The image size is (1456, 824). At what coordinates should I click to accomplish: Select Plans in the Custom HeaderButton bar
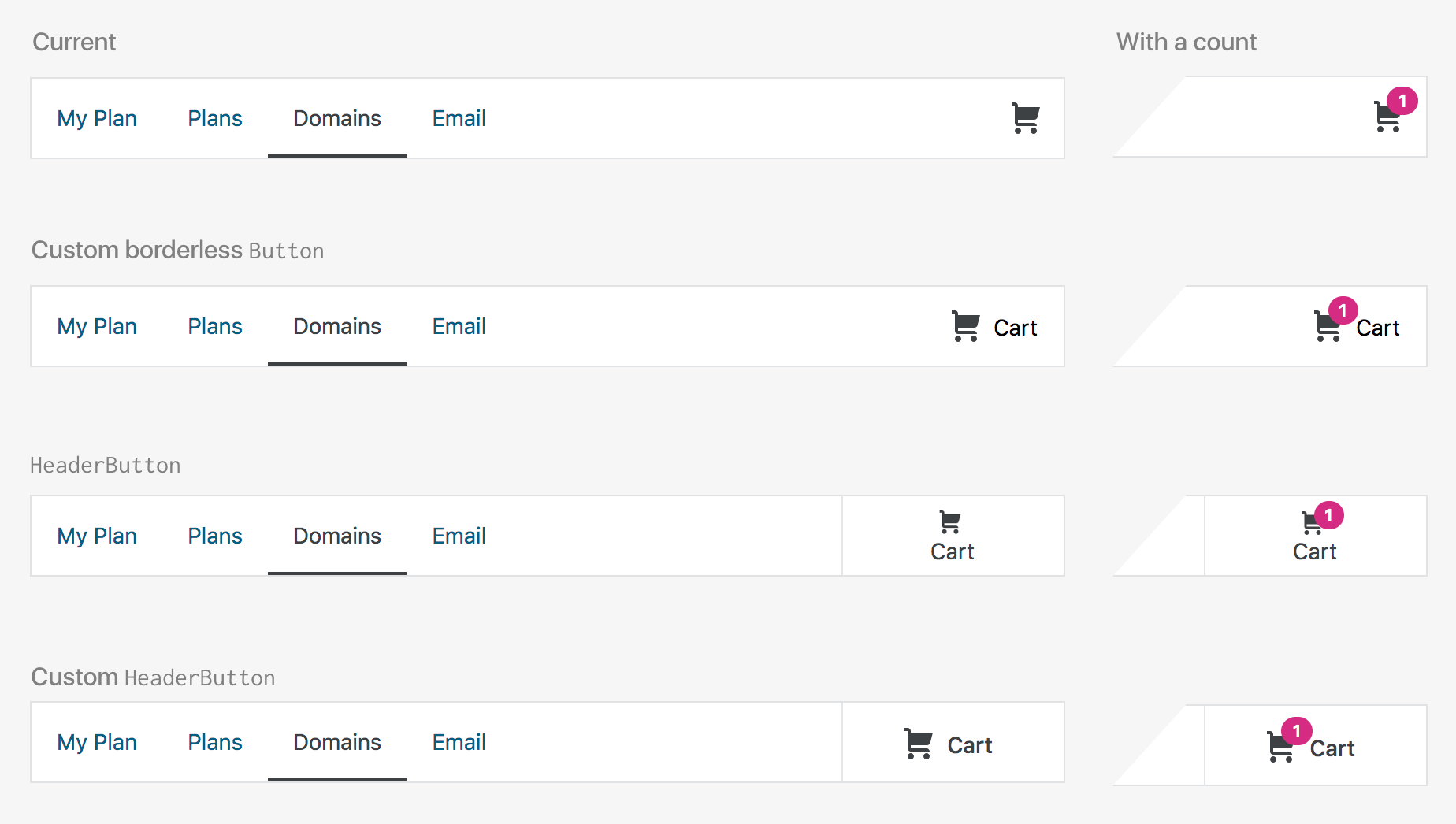pos(215,743)
